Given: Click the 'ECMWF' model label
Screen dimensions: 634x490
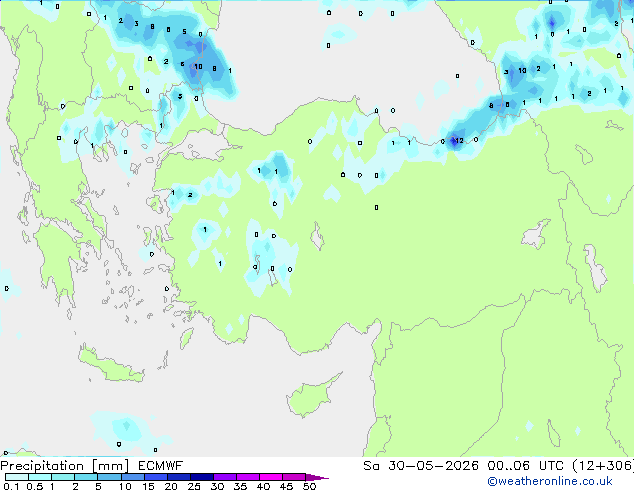Looking at the screenshot, I should (161, 466).
